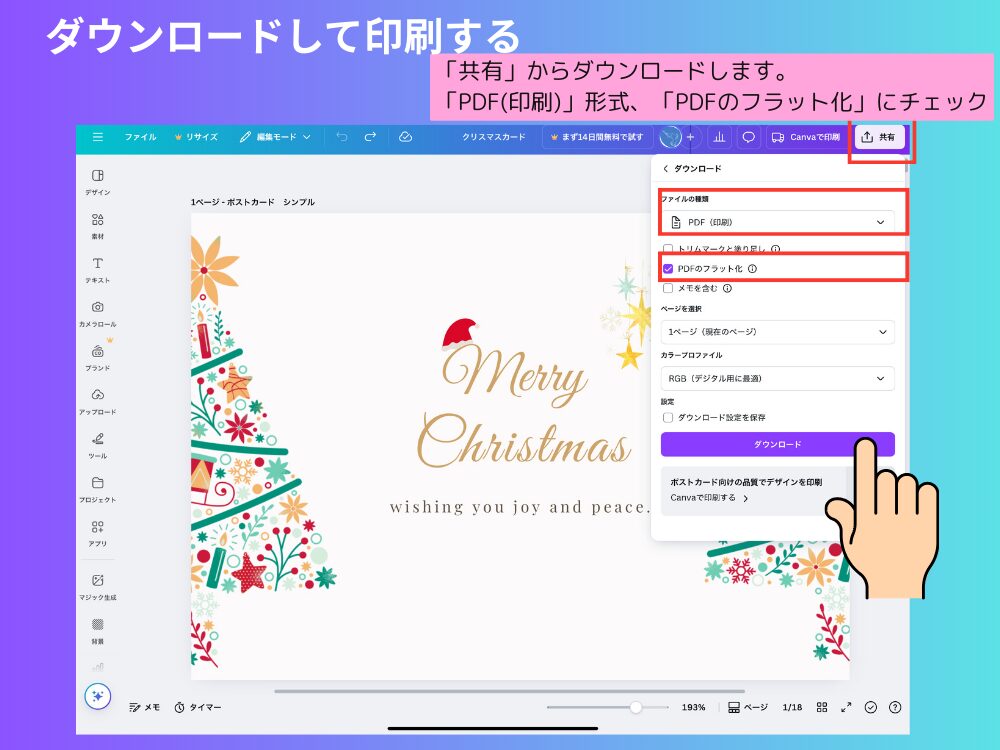
Task: Enable the トリムマークと塗り足し checkbox
Action: tap(668, 249)
